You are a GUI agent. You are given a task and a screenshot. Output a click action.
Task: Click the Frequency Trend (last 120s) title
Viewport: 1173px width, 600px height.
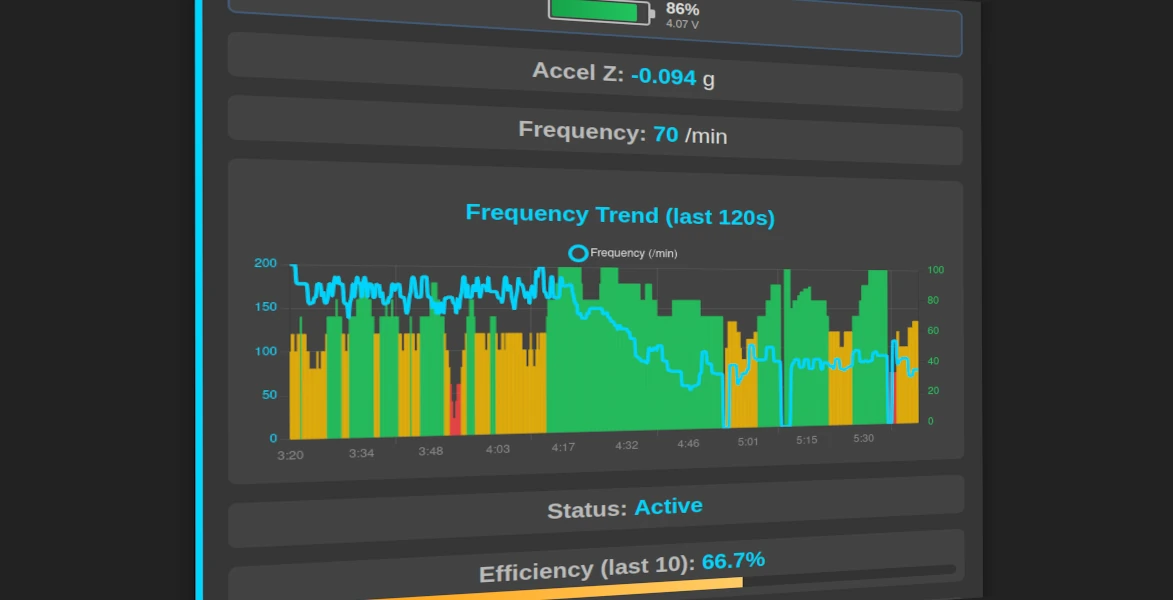coord(620,215)
